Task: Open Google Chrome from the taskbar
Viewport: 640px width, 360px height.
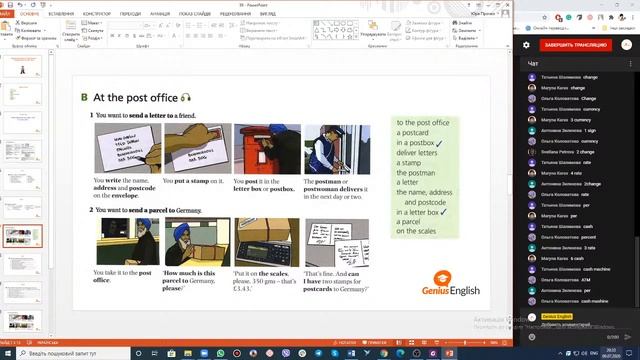Action: [384, 353]
